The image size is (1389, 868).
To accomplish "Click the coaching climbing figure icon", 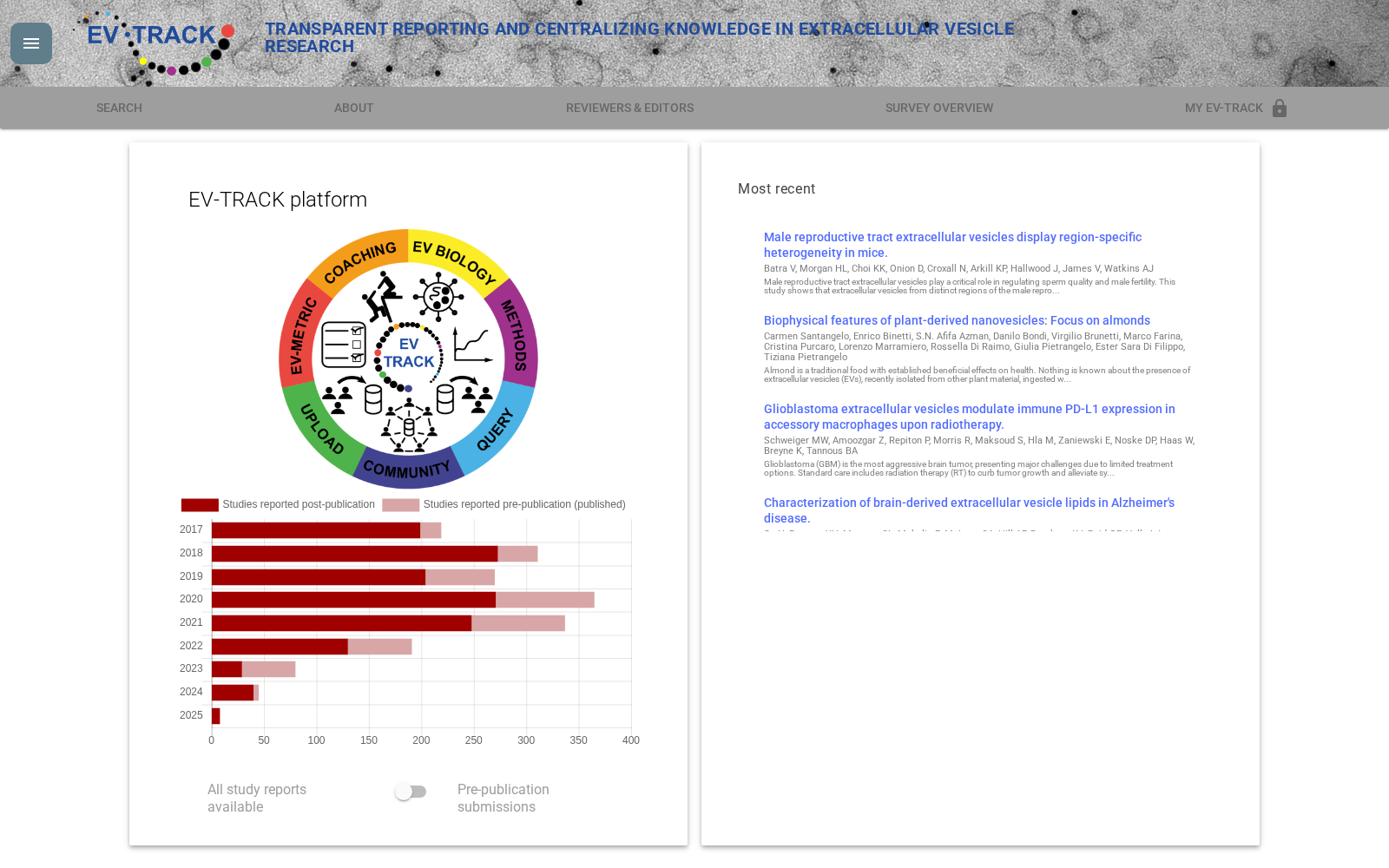I will (382, 296).
